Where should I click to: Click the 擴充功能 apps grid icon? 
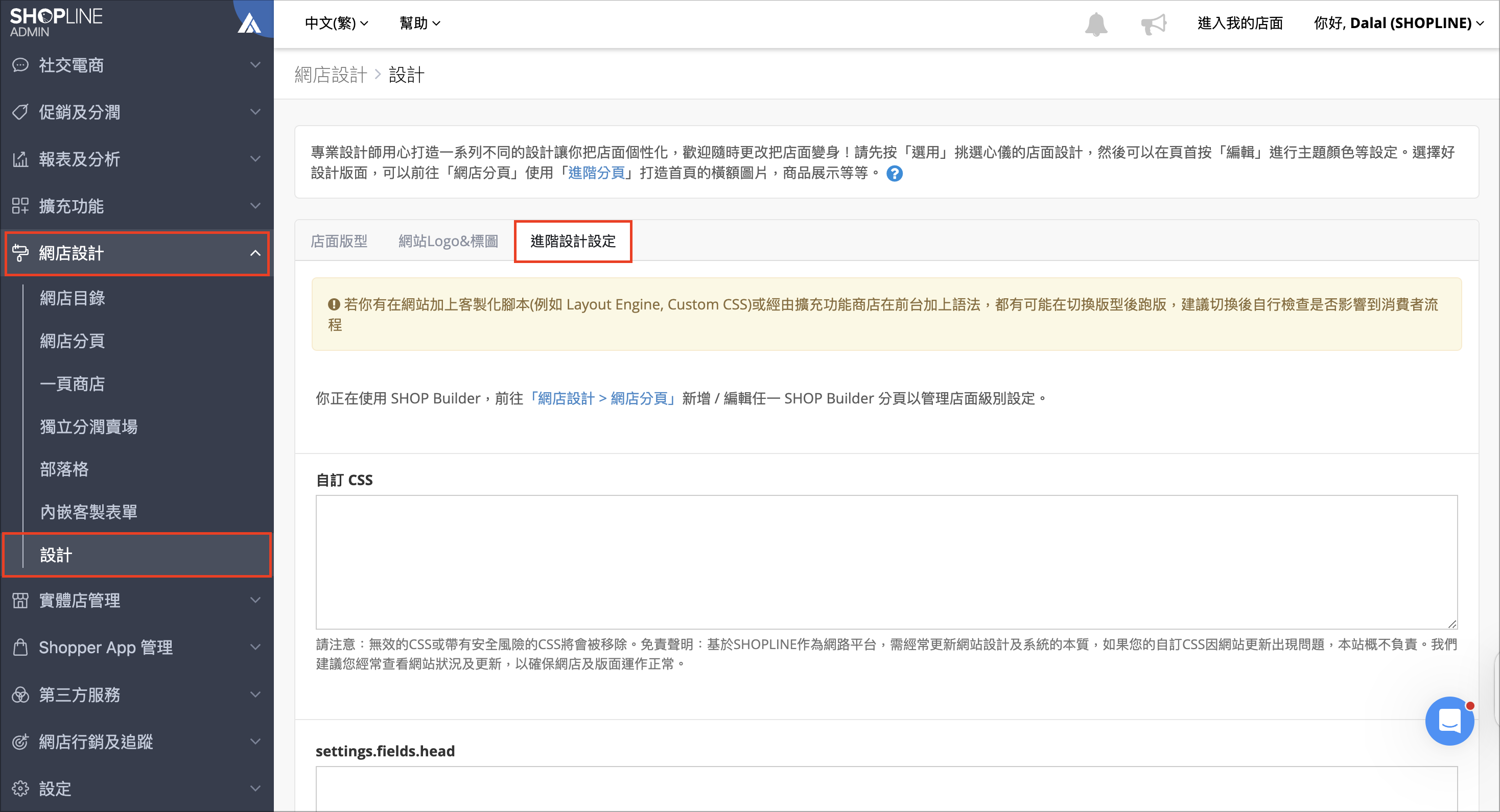20,205
